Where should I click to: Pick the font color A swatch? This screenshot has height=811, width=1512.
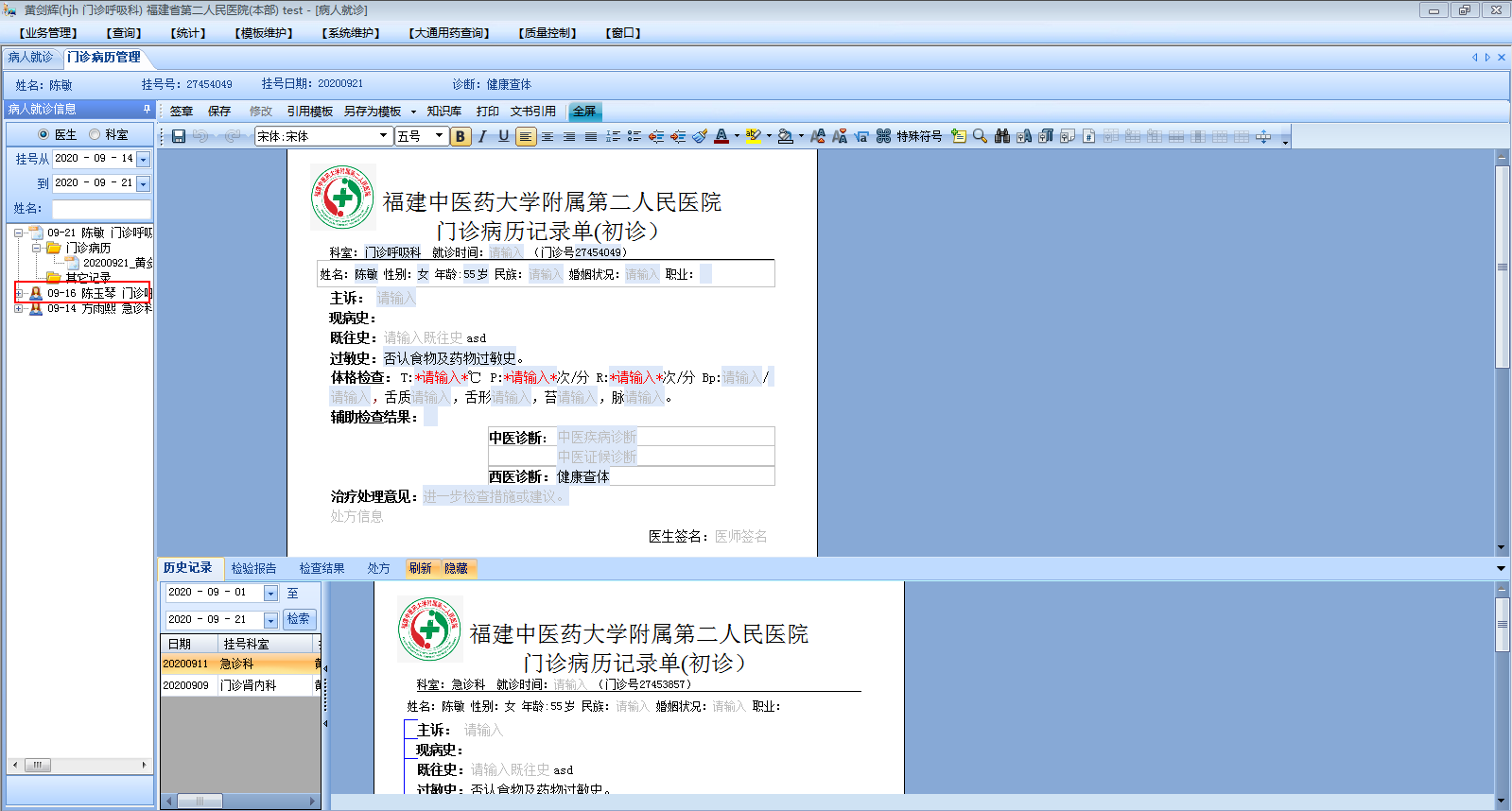pos(721,136)
